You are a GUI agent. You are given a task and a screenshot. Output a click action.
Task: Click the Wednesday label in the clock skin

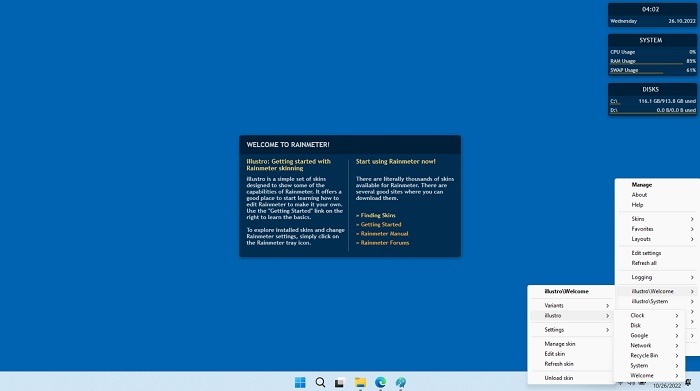pos(623,21)
